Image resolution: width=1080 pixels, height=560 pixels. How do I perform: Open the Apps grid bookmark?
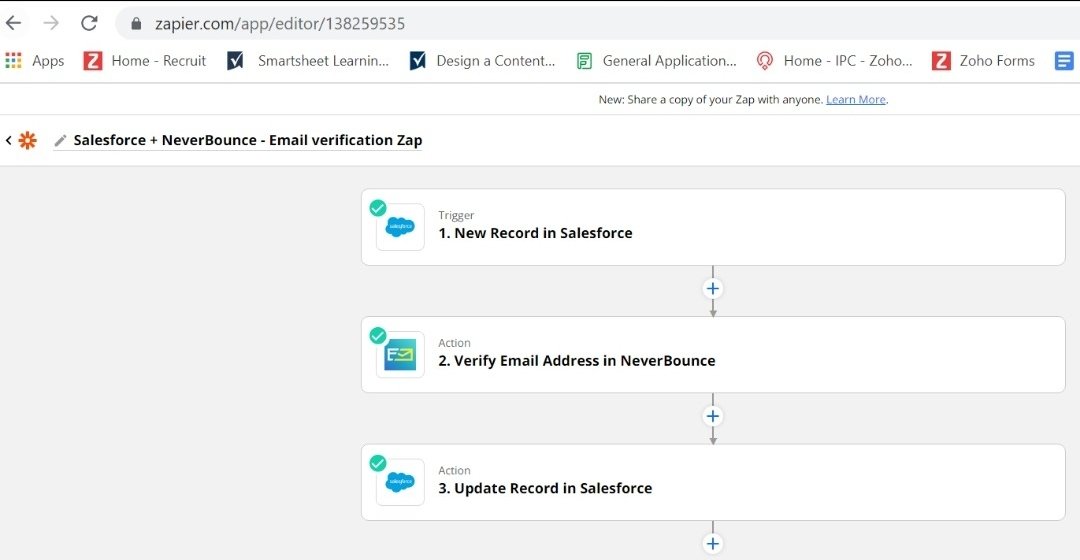34,61
